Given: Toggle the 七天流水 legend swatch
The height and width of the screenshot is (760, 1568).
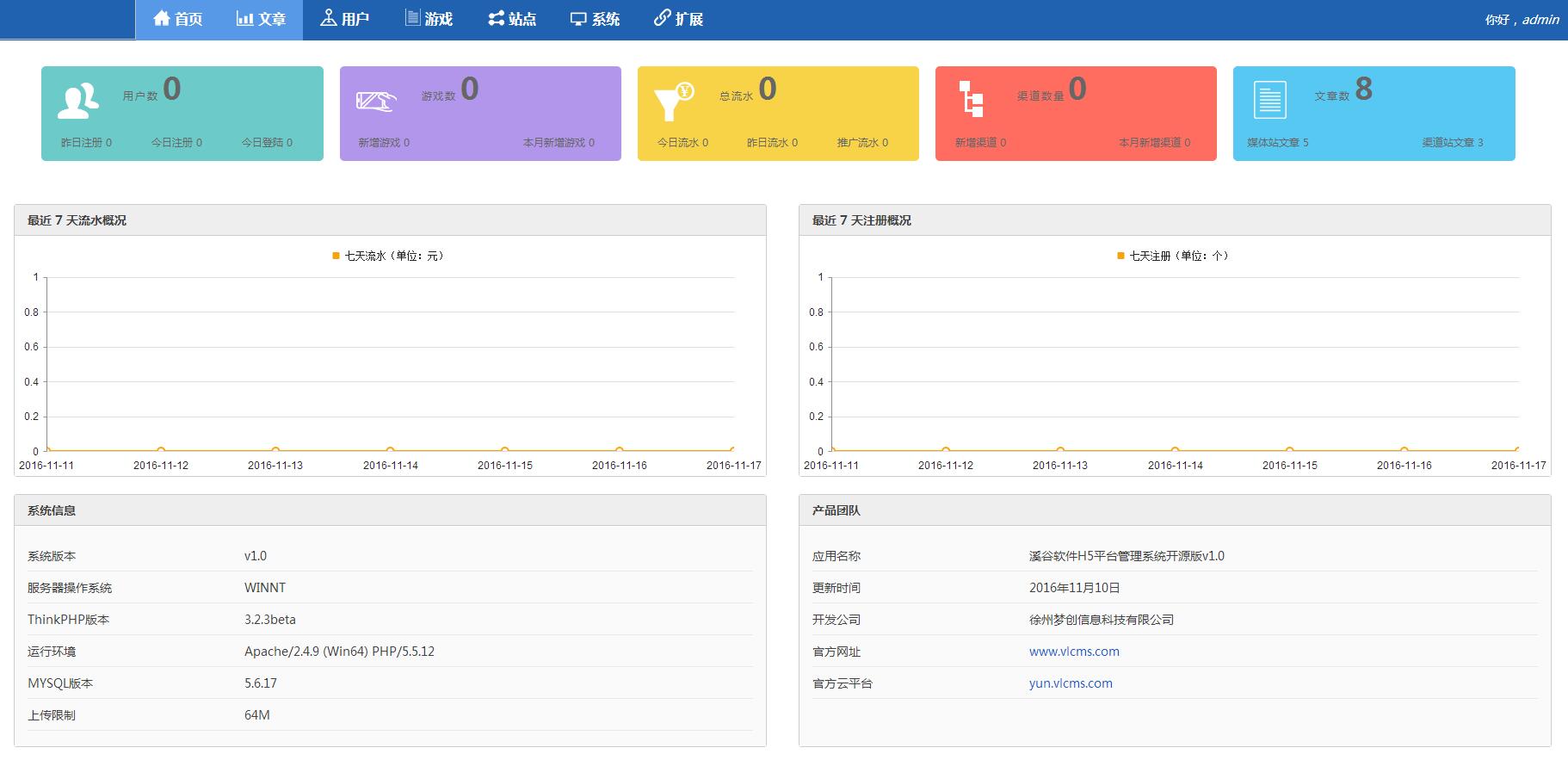Looking at the screenshot, I should [336, 256].
